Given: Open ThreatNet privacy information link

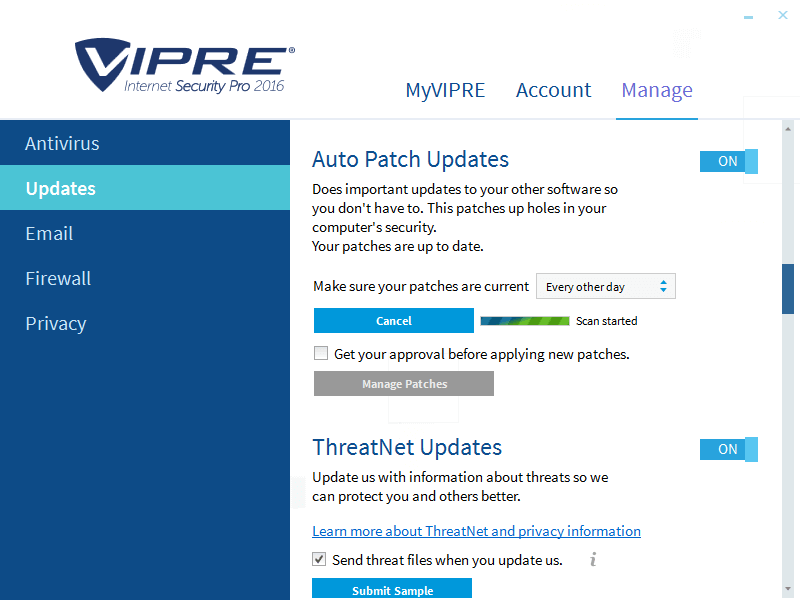Looking at the screenshot, I should click(477, 531).
